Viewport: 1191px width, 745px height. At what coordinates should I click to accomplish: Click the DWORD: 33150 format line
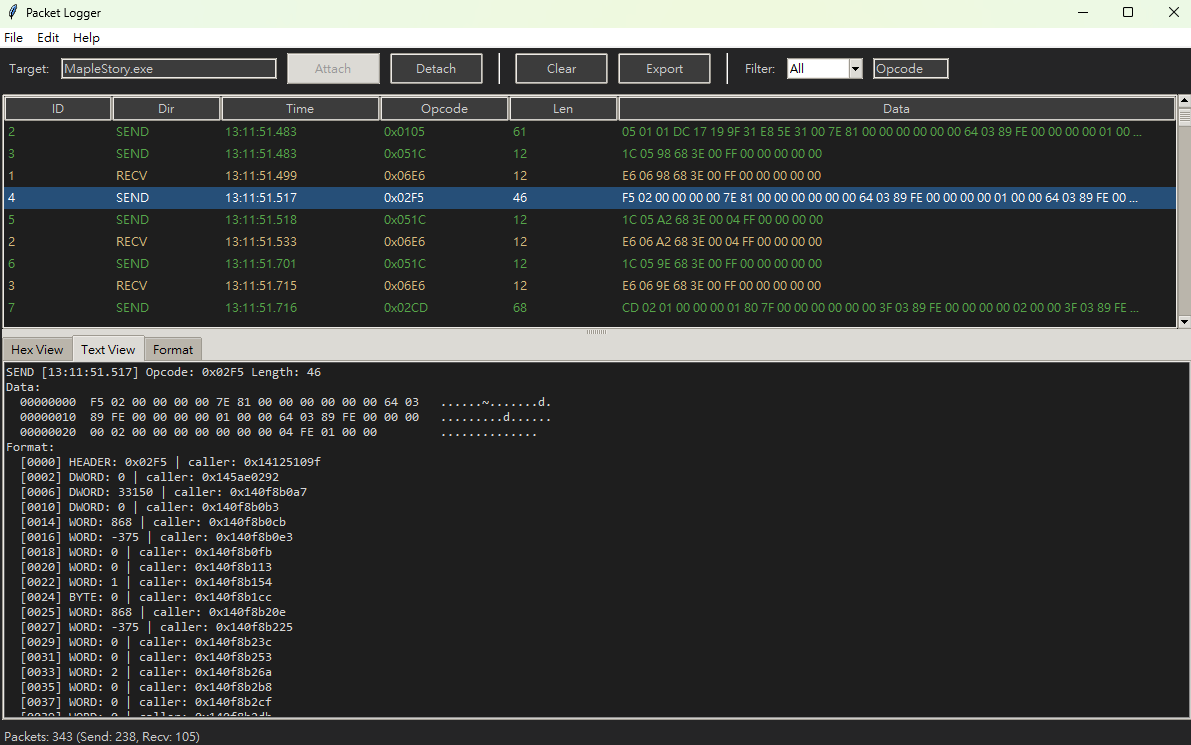[163, 492]
